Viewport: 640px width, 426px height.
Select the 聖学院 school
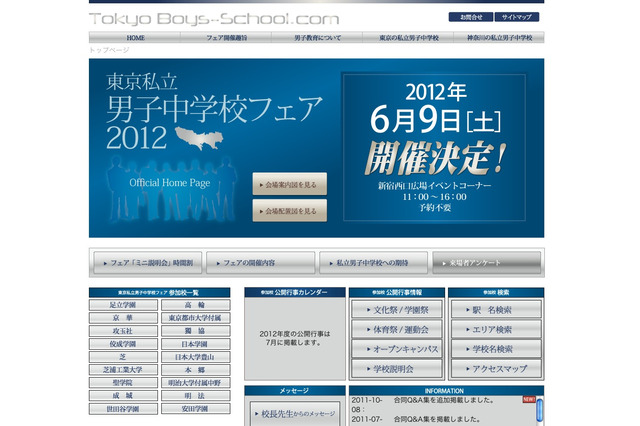click(x=123, y=383)
